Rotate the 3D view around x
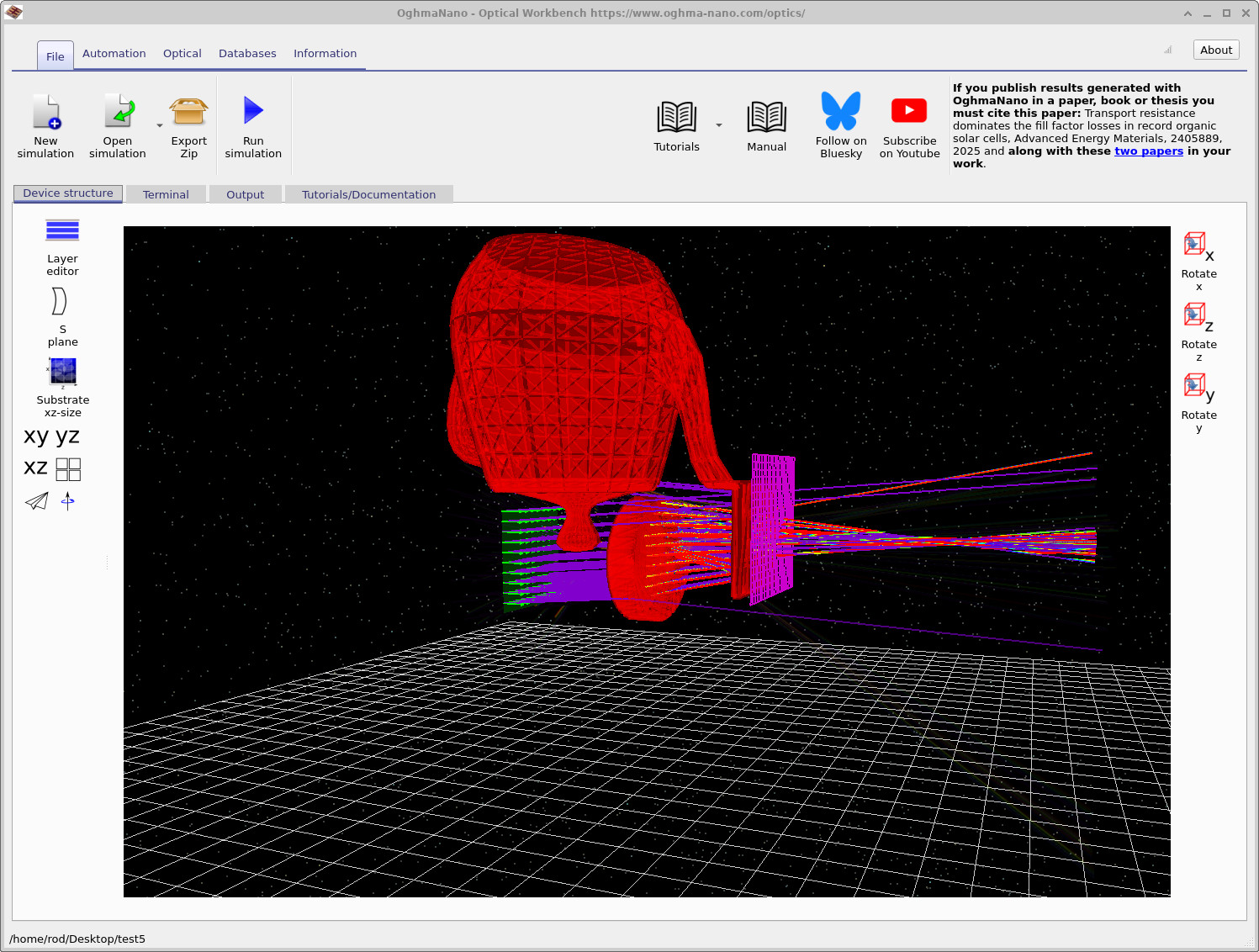 coord(1194,245)
